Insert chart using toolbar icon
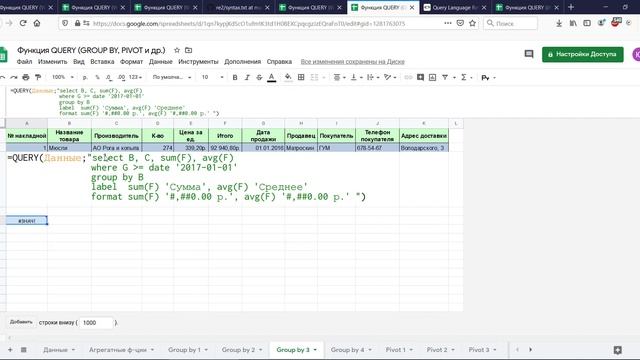The height and width of the screenshot is (360, 640). [432, 77]
